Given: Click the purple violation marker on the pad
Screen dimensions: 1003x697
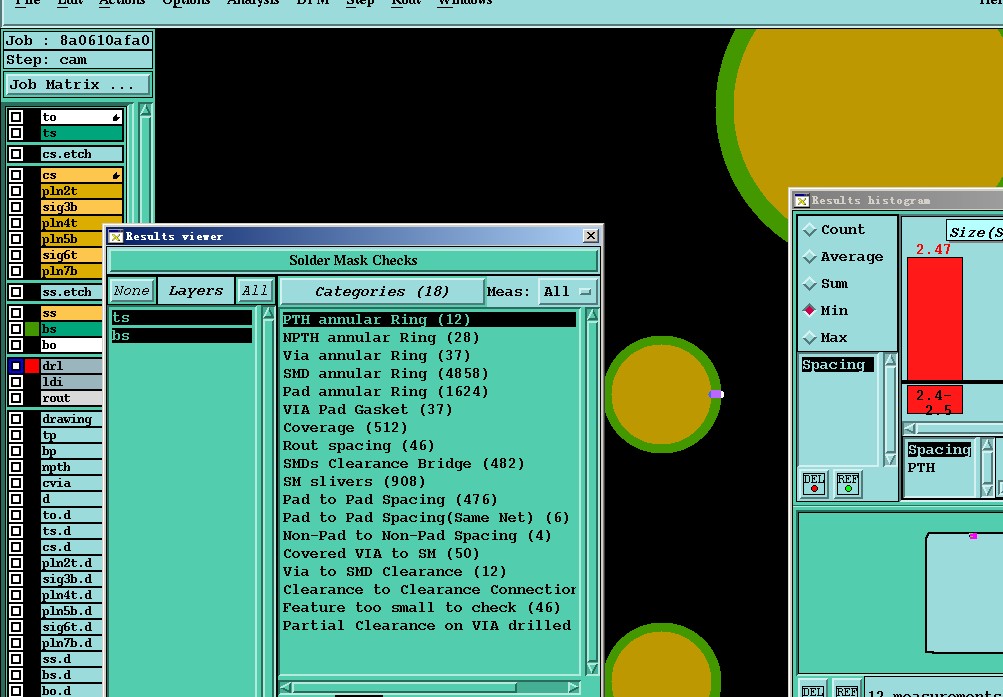Looking at the screenshot, I should (716, 395).
